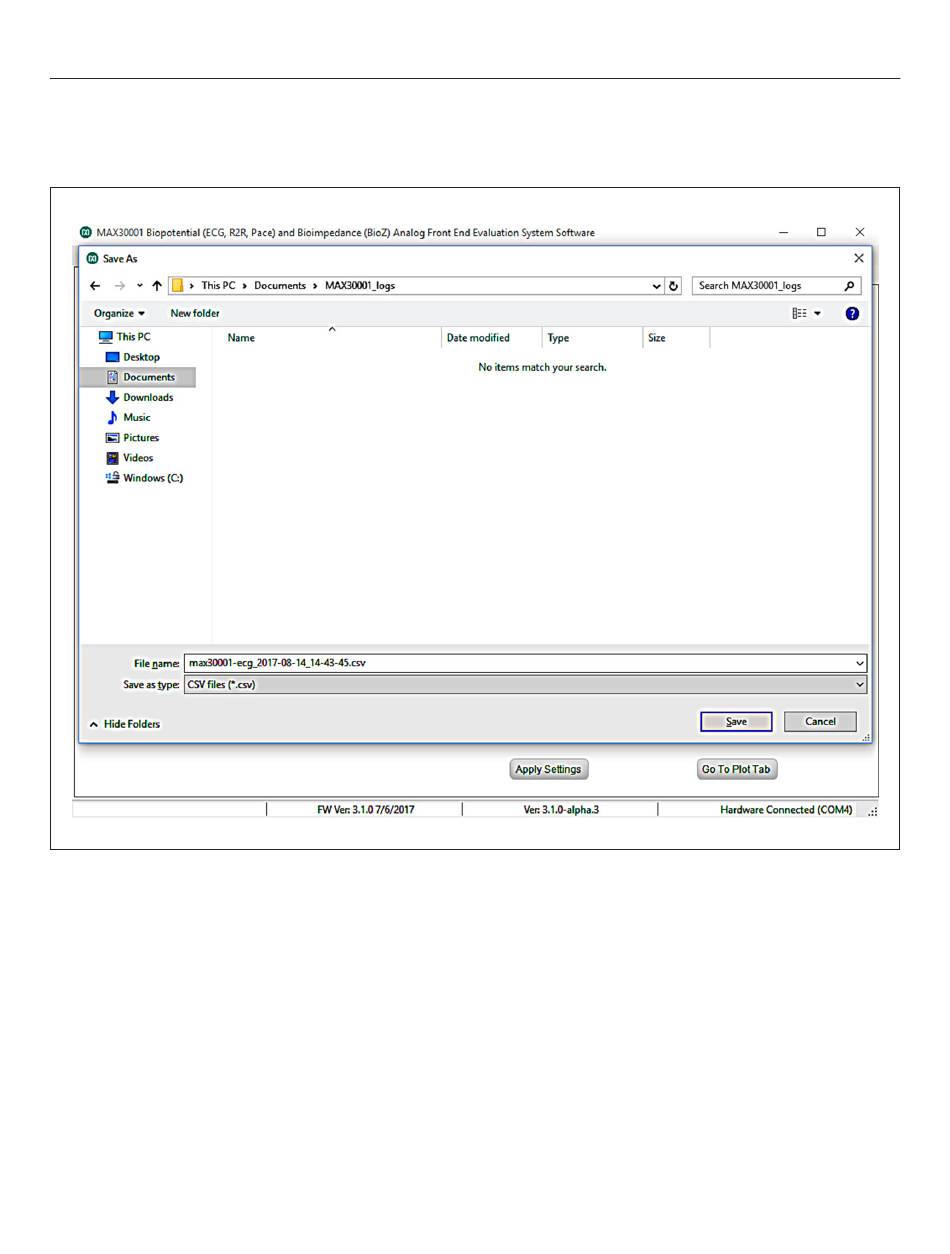Minimize the MAX30001 main window
This screenshot has height=1254, width=950.
tap(783, 232)
